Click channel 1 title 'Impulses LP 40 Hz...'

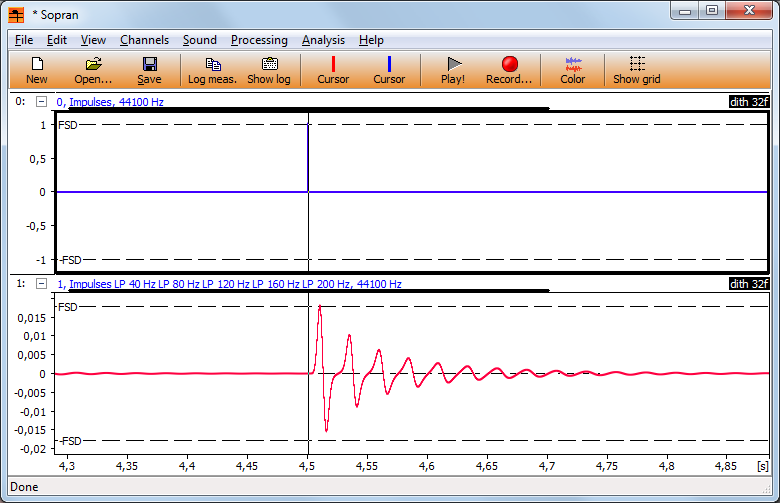[x=228, y=284]
